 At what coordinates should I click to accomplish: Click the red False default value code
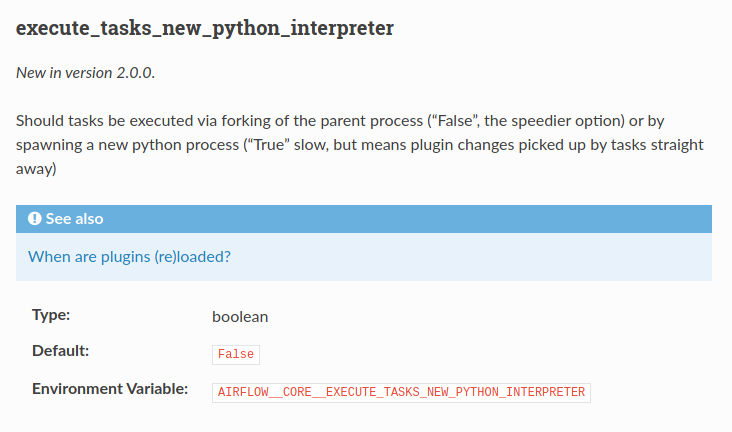click(x=236, y=354)
